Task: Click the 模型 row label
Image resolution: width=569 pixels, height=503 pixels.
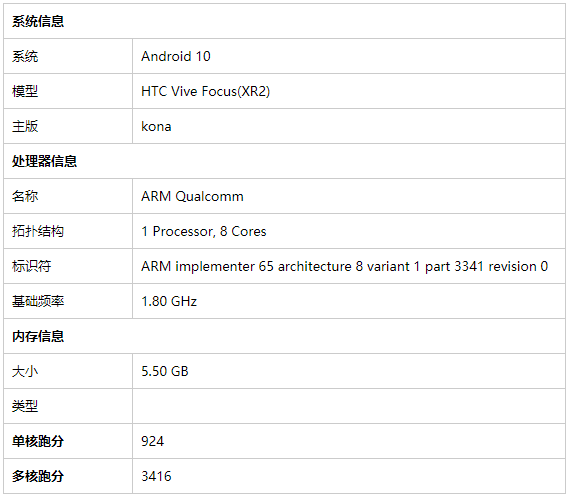Action: [x=25, y=91]
